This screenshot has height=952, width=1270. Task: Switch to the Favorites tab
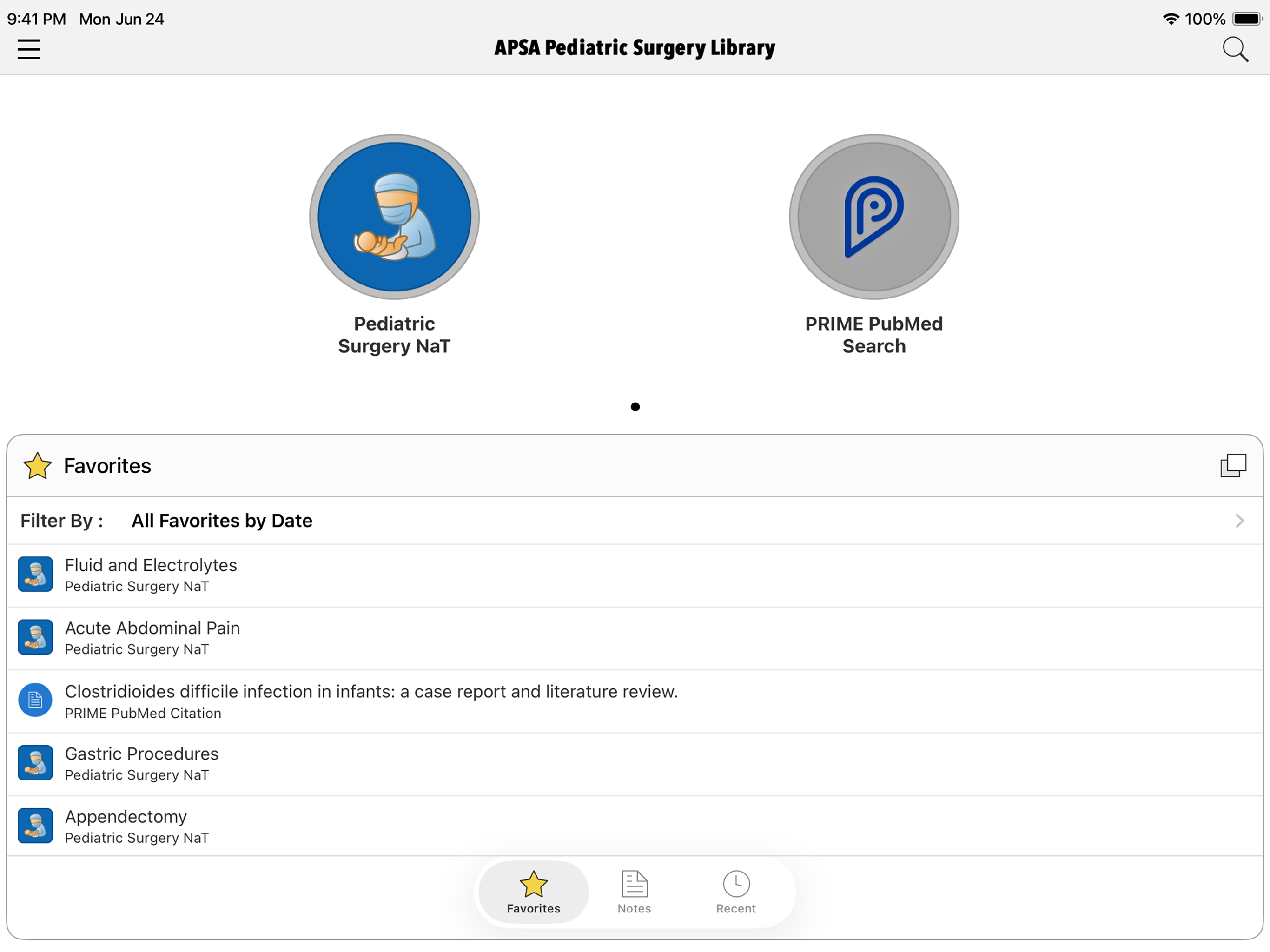pos(533,892)
